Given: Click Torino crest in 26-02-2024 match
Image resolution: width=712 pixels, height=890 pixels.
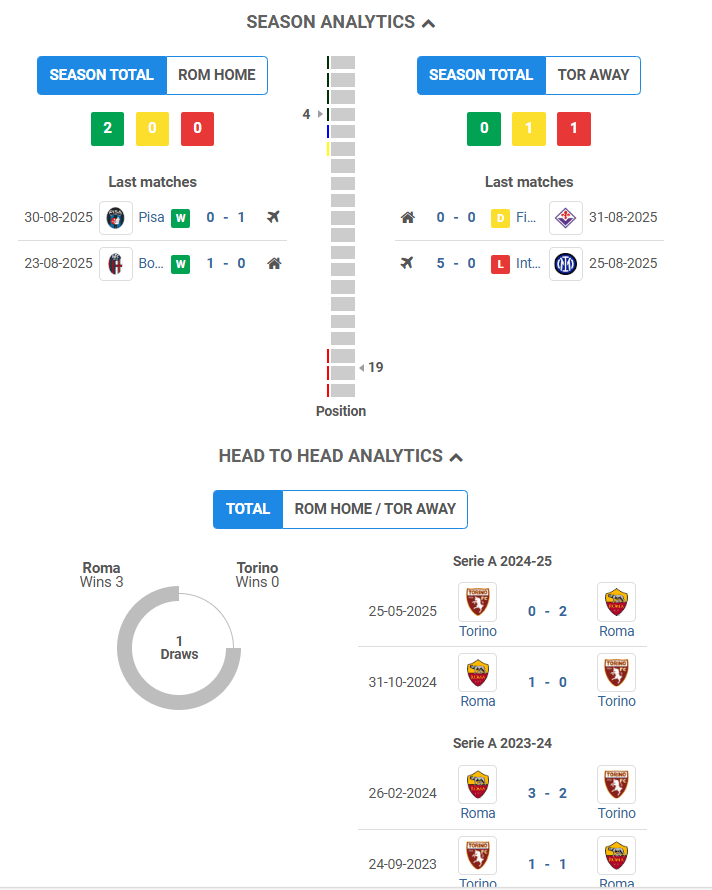Looking at the screenshot, I should coord(617,784).
